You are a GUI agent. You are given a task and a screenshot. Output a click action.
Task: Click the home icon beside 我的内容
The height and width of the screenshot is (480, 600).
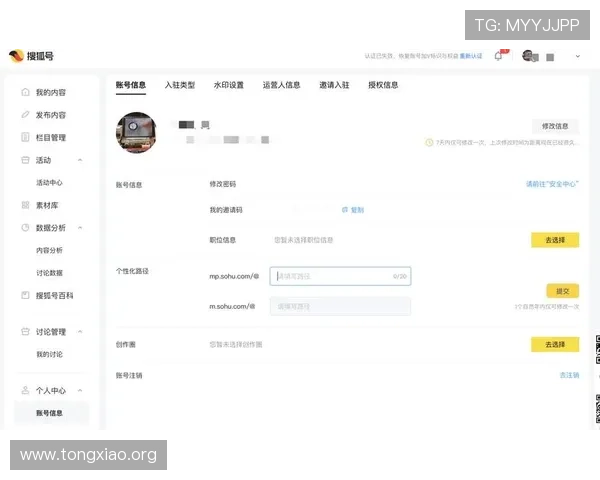[x=25, y=92]
